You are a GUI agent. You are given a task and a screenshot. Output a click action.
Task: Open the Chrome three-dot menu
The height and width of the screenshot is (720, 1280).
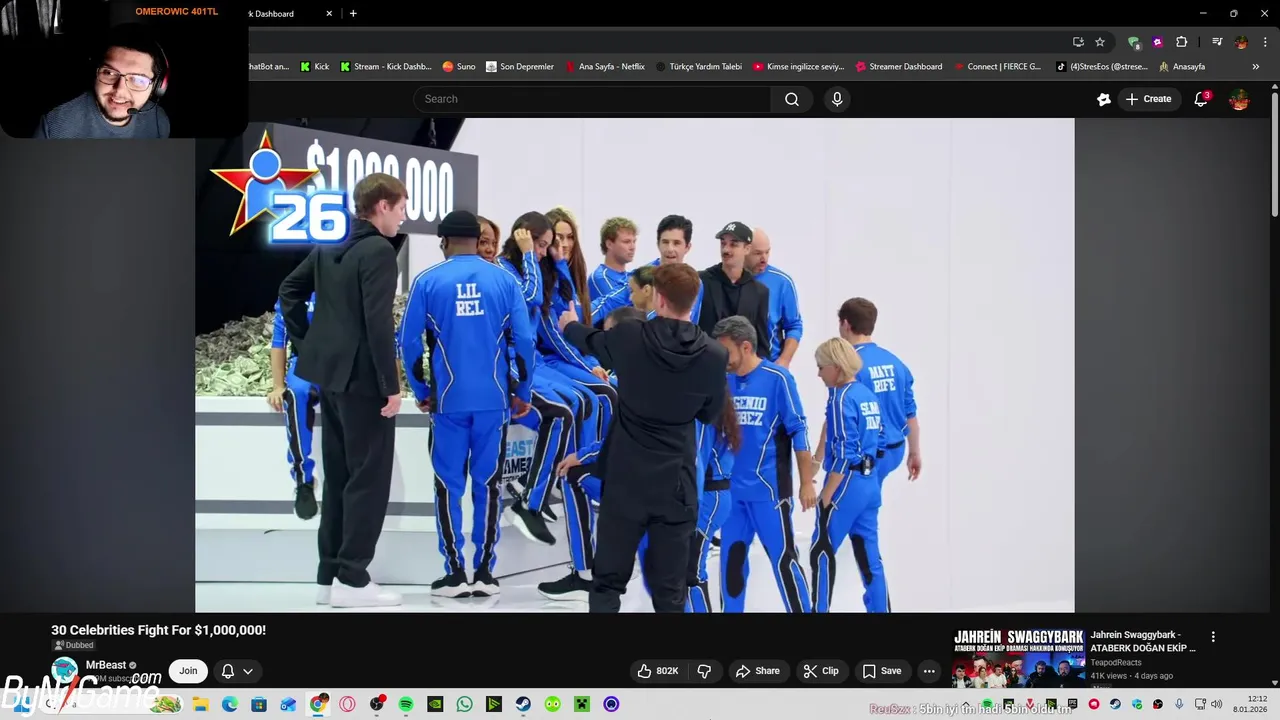[x=1265, y=42]
